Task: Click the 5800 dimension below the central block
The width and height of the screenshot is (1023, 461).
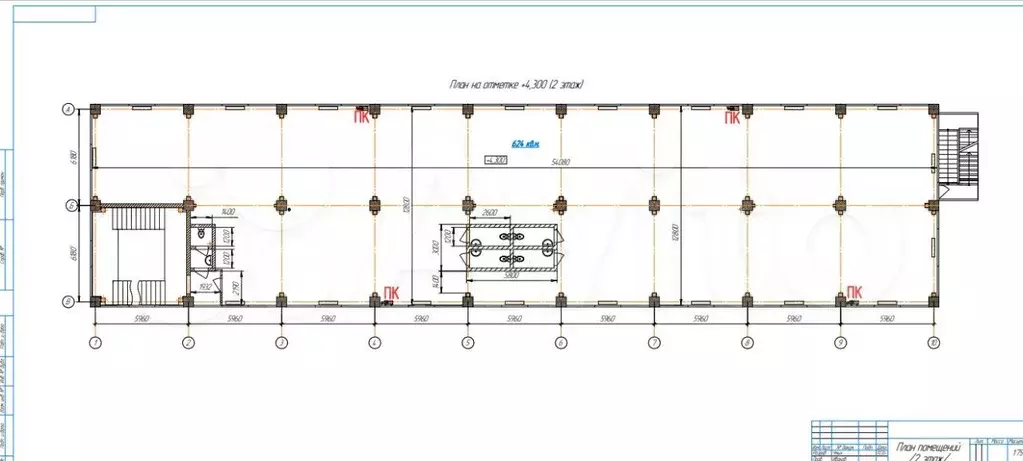Action: [512, 277]
